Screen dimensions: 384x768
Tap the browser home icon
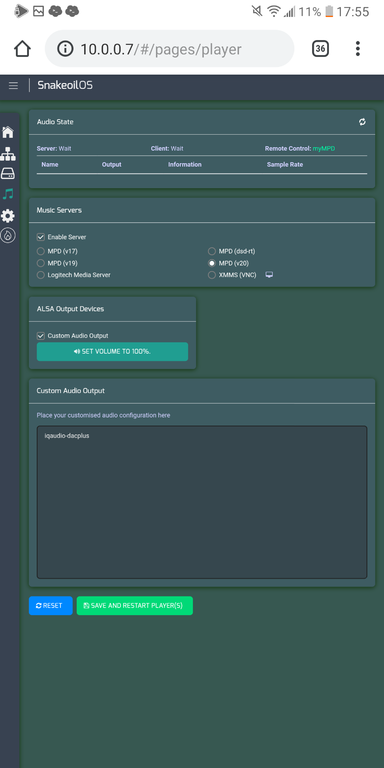23,48
